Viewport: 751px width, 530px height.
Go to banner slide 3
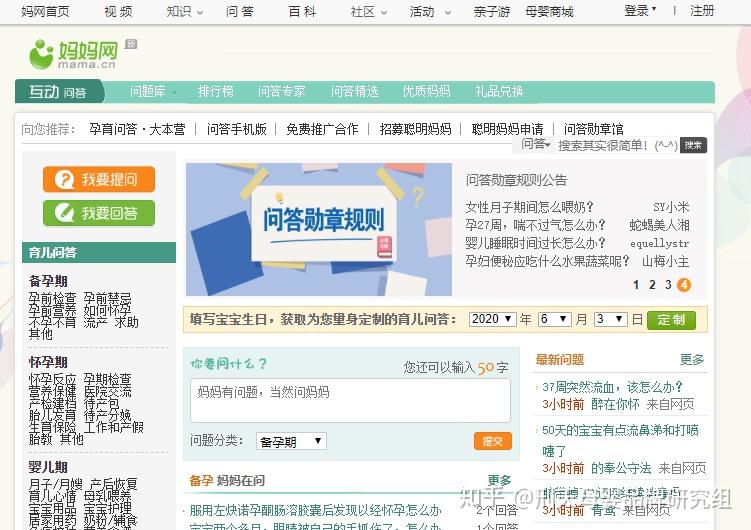[668, 285]
